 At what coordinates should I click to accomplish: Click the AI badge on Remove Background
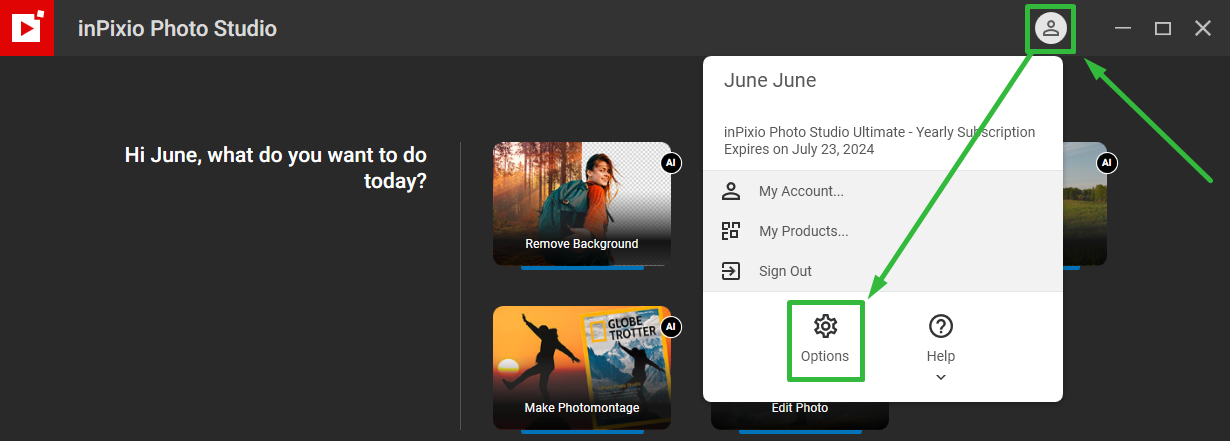coord(670,163)
